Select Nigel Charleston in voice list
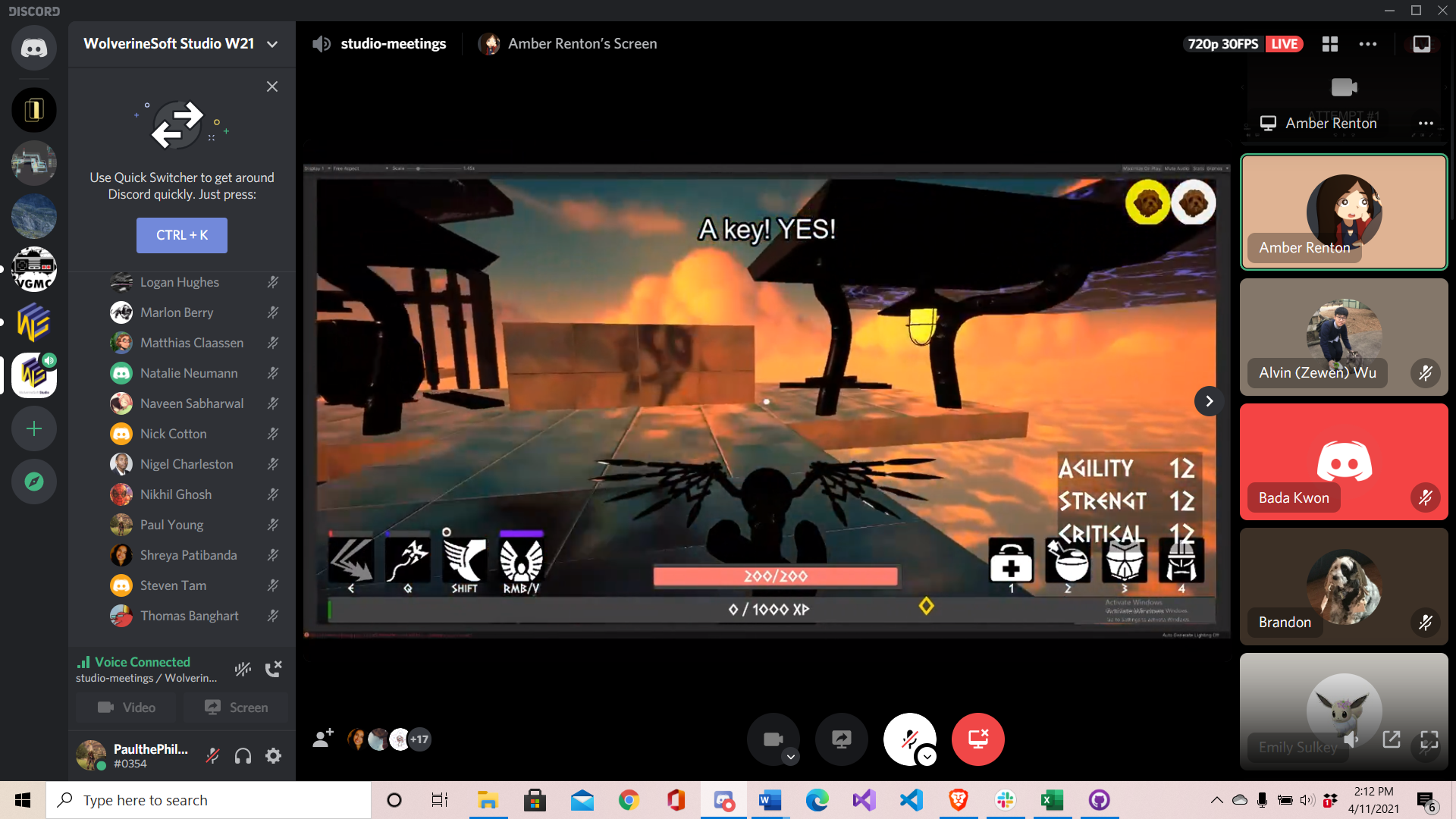The image size is (1456, 819). [x=194, y=464]
